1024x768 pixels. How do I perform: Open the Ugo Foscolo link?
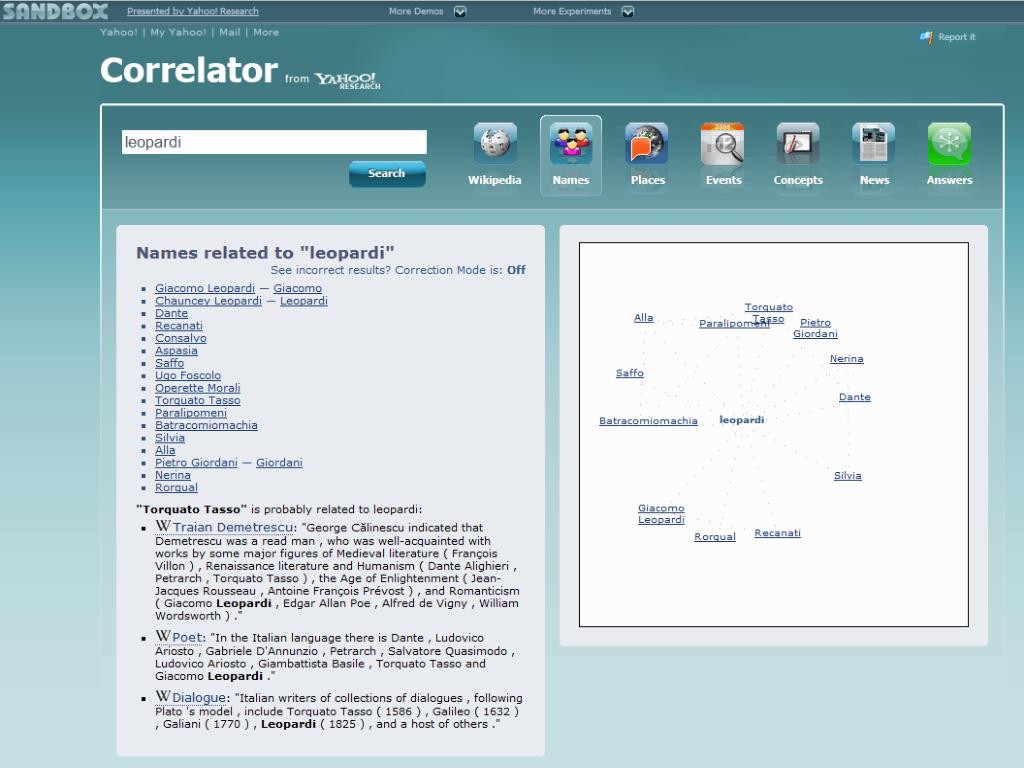tap(188, 376)
